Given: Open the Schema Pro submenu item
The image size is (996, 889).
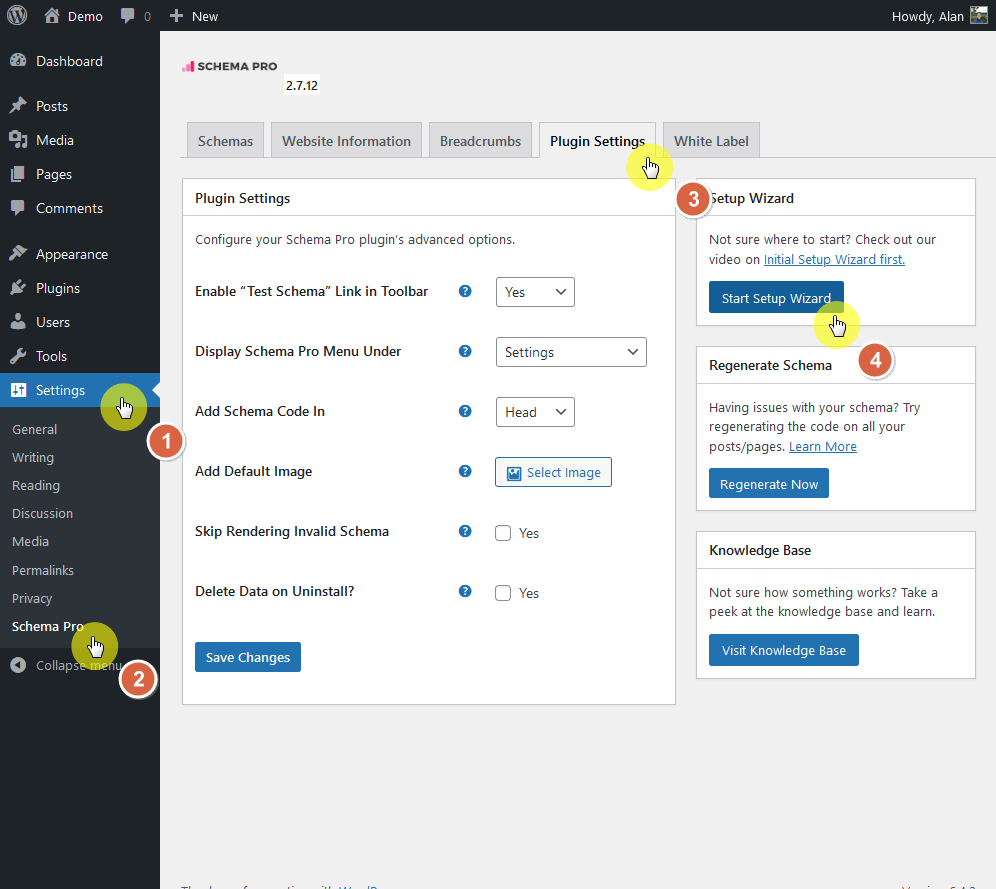Looking at the screenshot, I should [48, 626].
